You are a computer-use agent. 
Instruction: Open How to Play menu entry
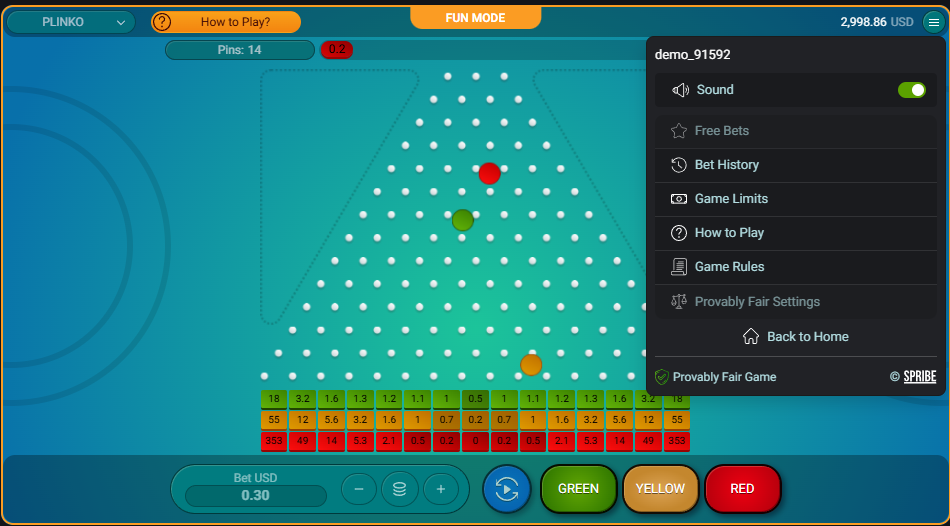pos(796,233)
